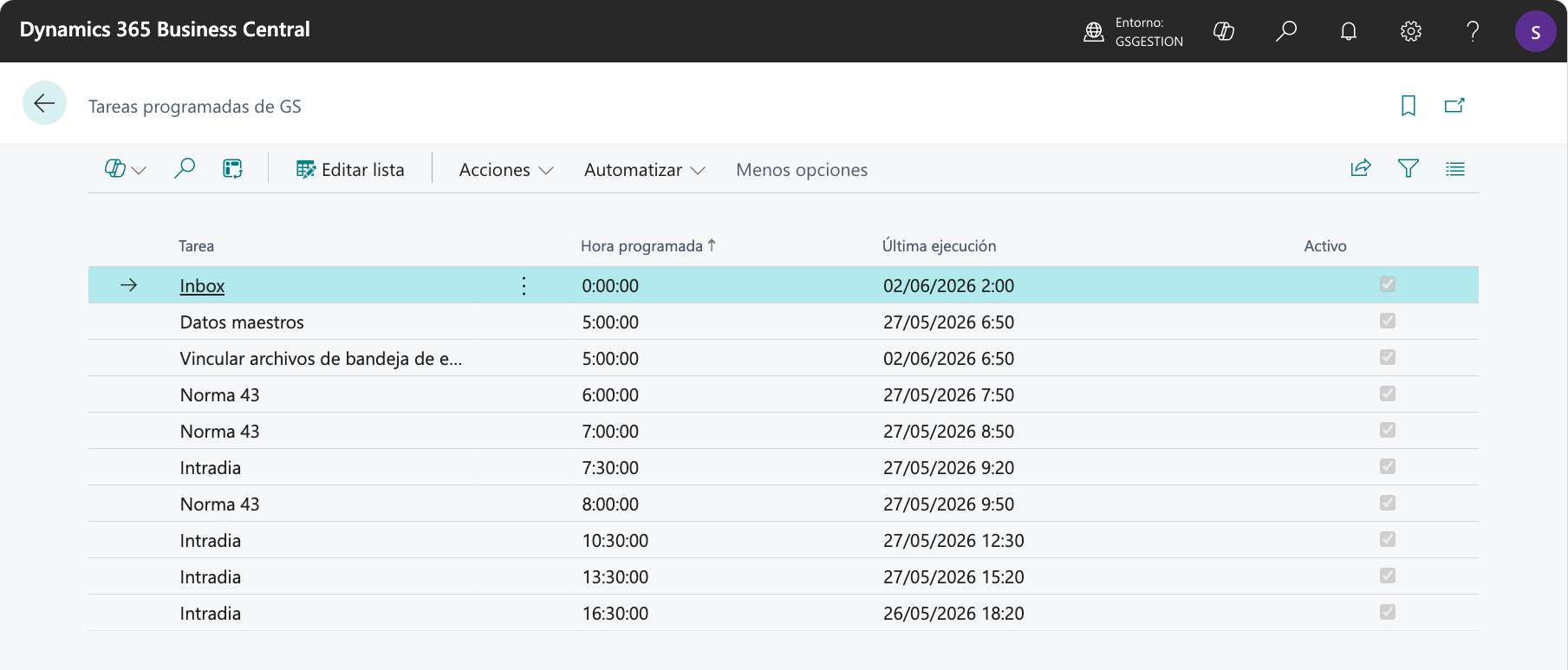
Task: Select Intradia scheduled at 13:30:00
Action: [211, 577]
